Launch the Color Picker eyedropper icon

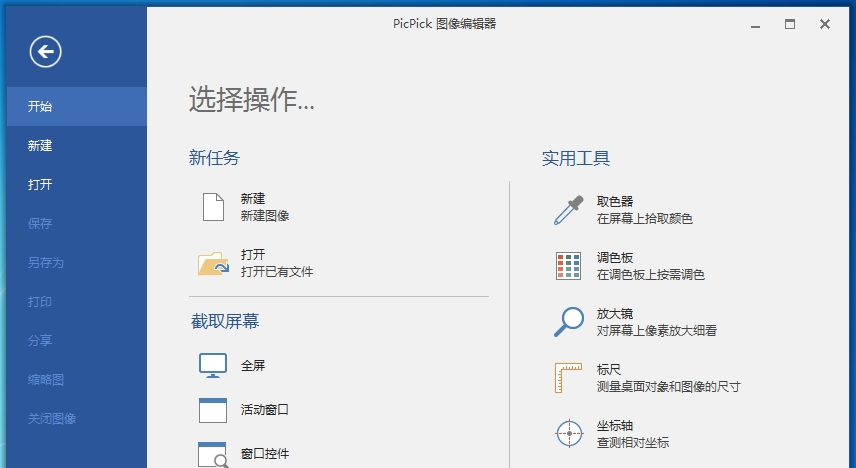[x=568, y=210]
